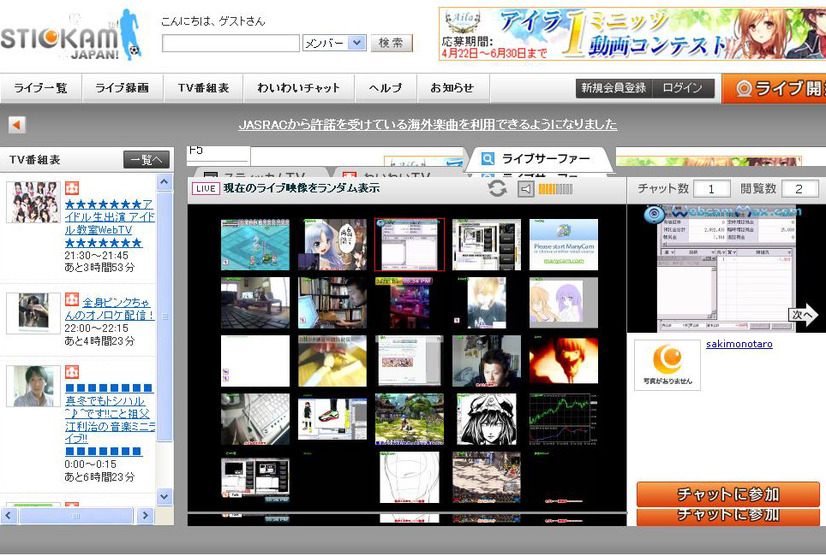826x556 pixels.
Task: Open the わいわいチャット menu
Action: coord(299,88)
